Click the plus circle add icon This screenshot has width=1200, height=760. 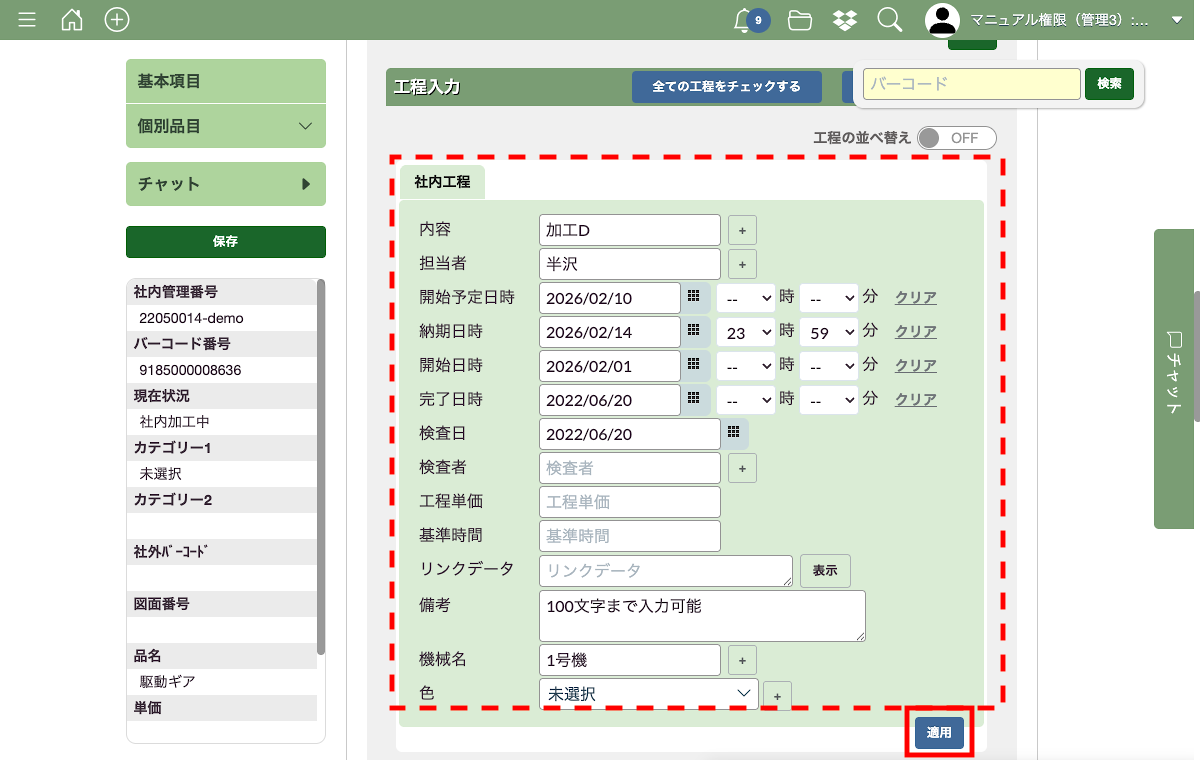click(117, 19)
